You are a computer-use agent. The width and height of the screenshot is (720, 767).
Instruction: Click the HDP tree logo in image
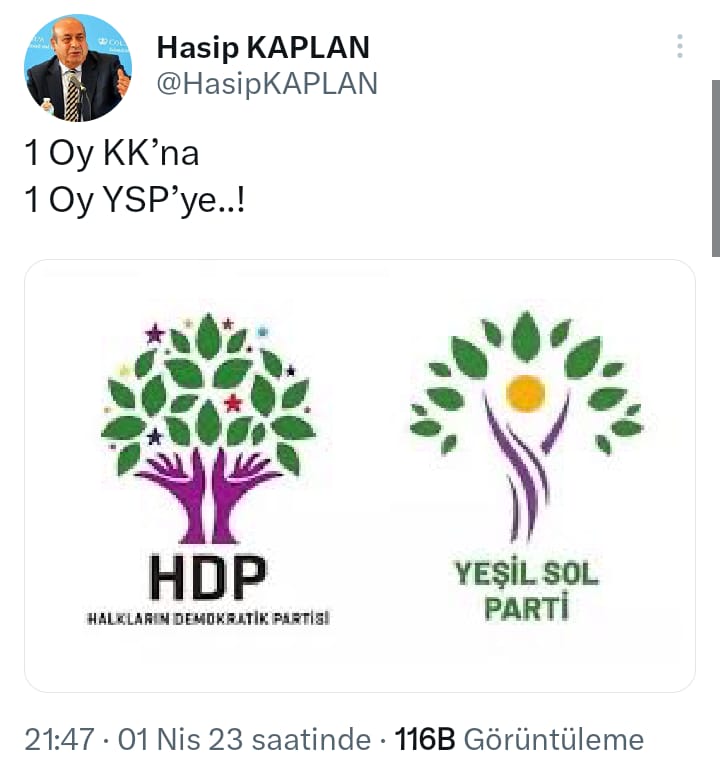click(x=209, y=428)
